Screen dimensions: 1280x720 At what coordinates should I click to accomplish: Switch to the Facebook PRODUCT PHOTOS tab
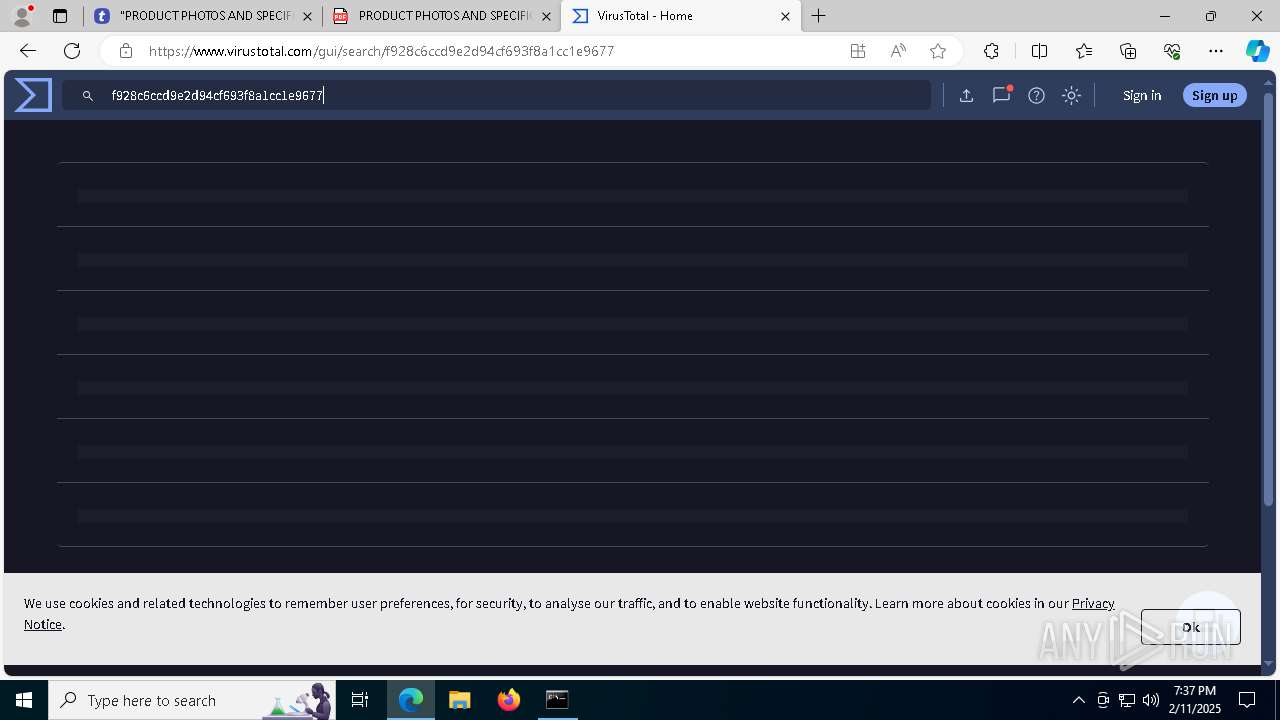point(203,16)
